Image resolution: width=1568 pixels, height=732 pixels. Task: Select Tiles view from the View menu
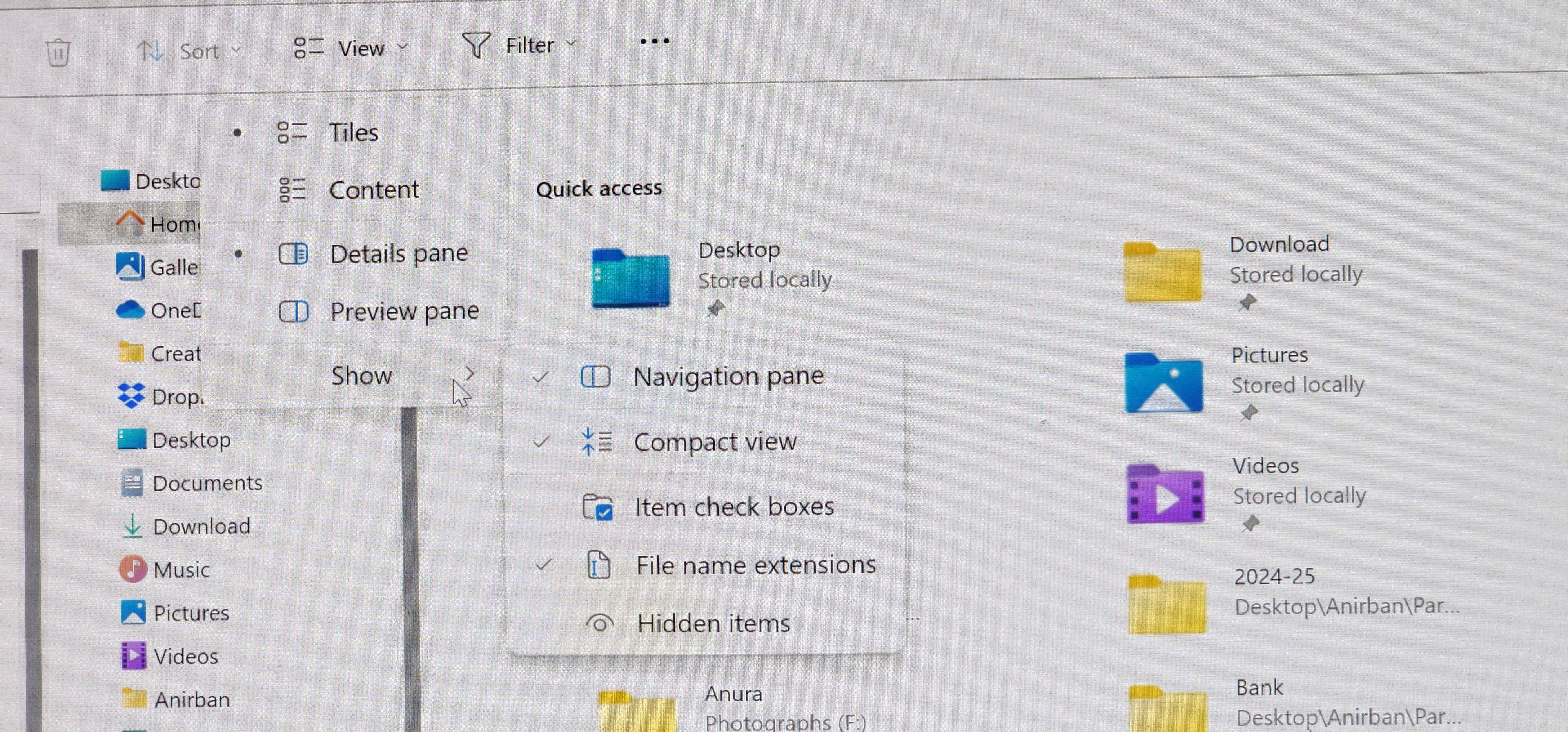[354, 132]
